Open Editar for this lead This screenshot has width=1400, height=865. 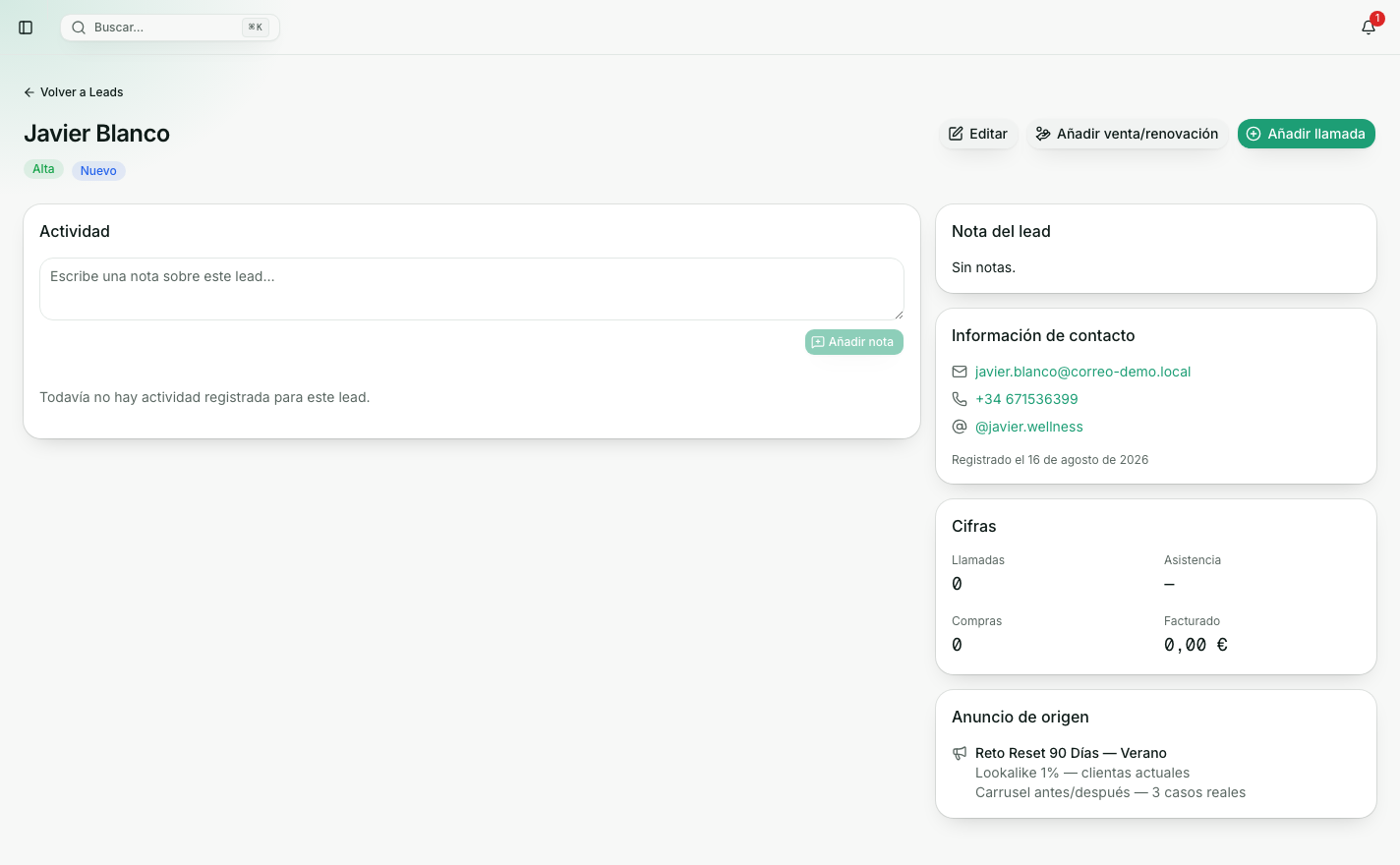point(978,134)
